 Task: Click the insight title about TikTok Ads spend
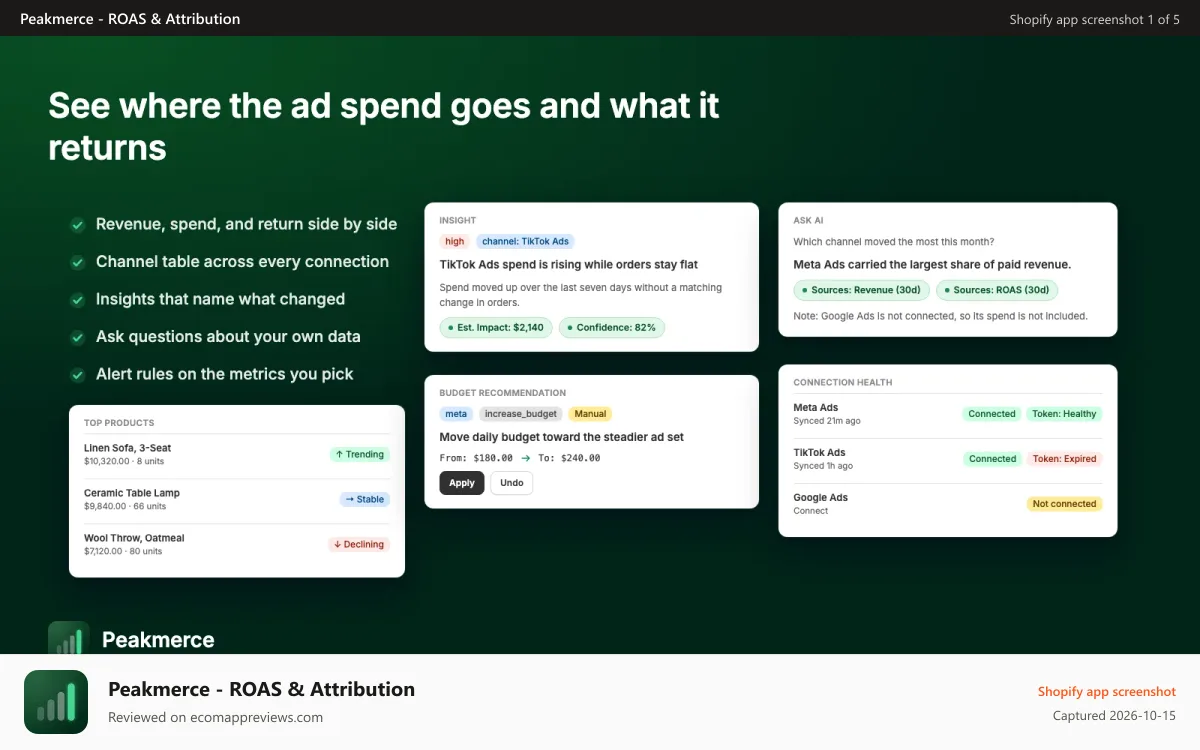point(569,265)
